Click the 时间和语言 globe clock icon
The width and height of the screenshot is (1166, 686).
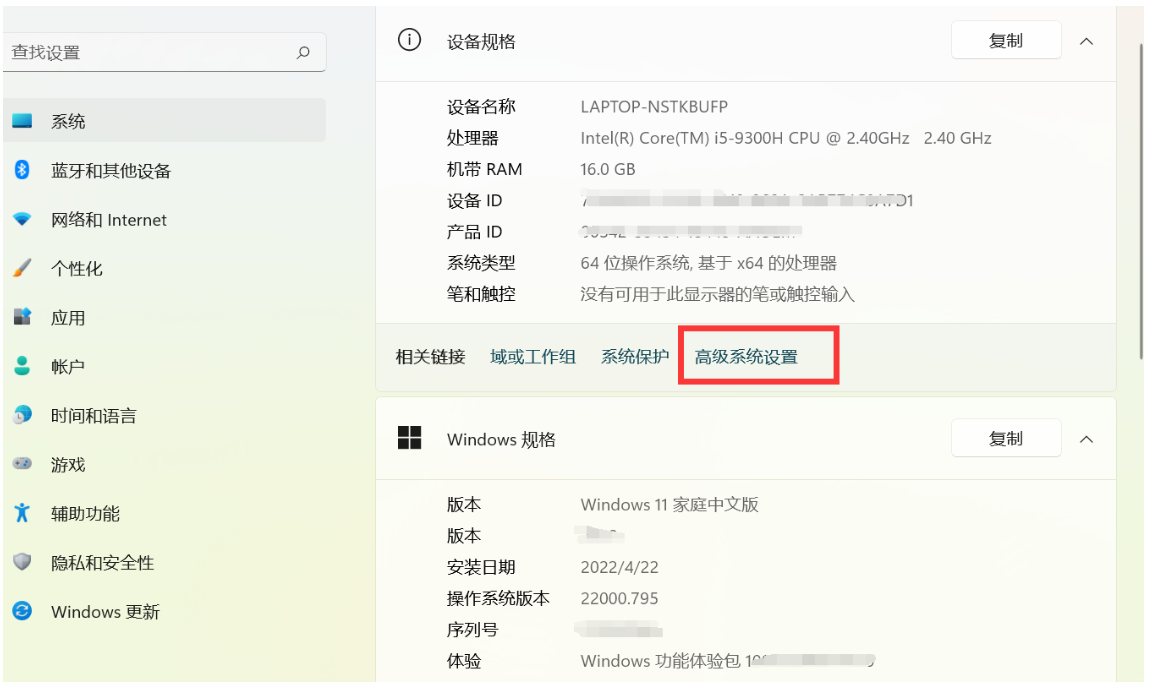(22, 415)
